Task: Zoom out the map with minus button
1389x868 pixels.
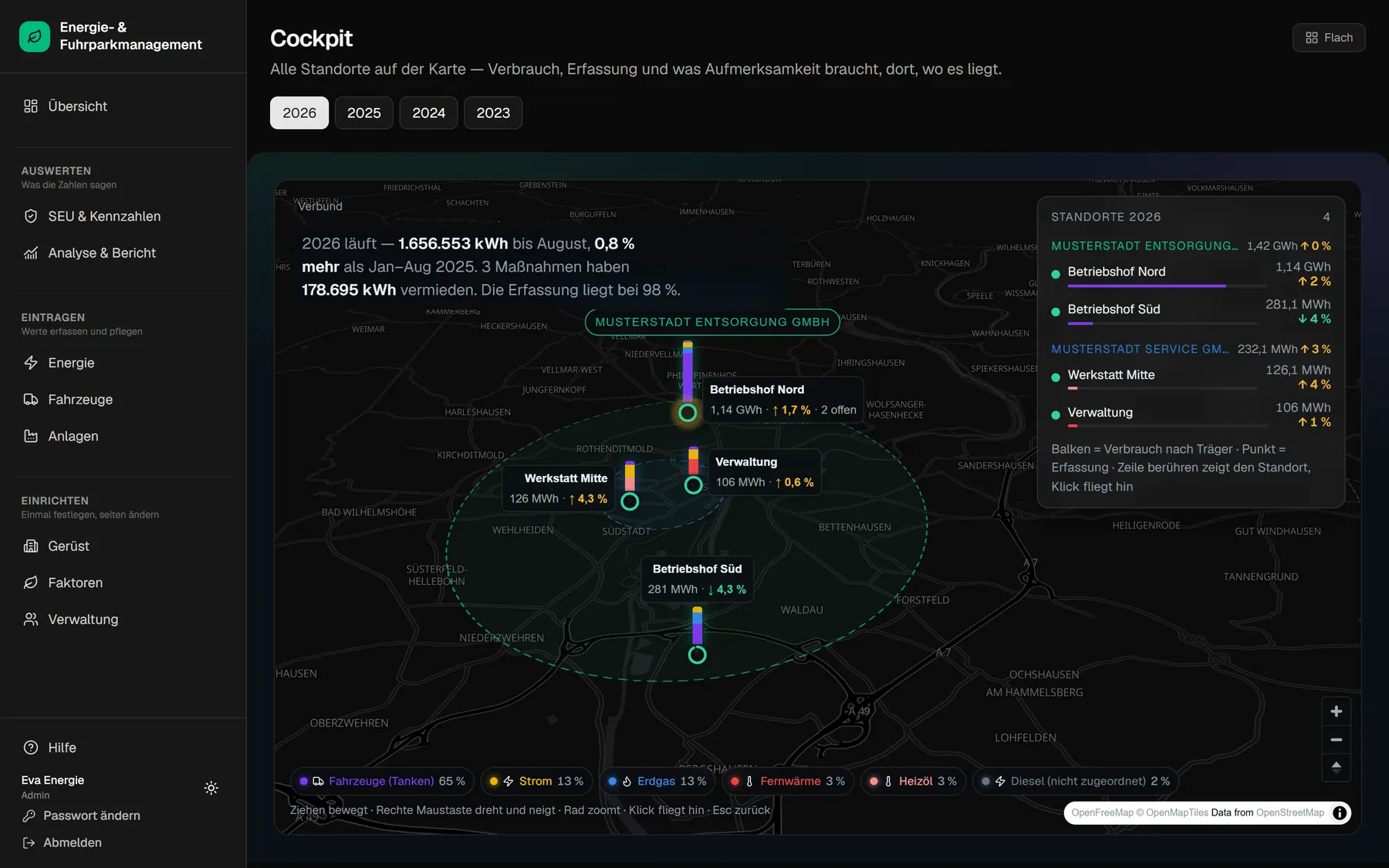Action: [1337, 740]
